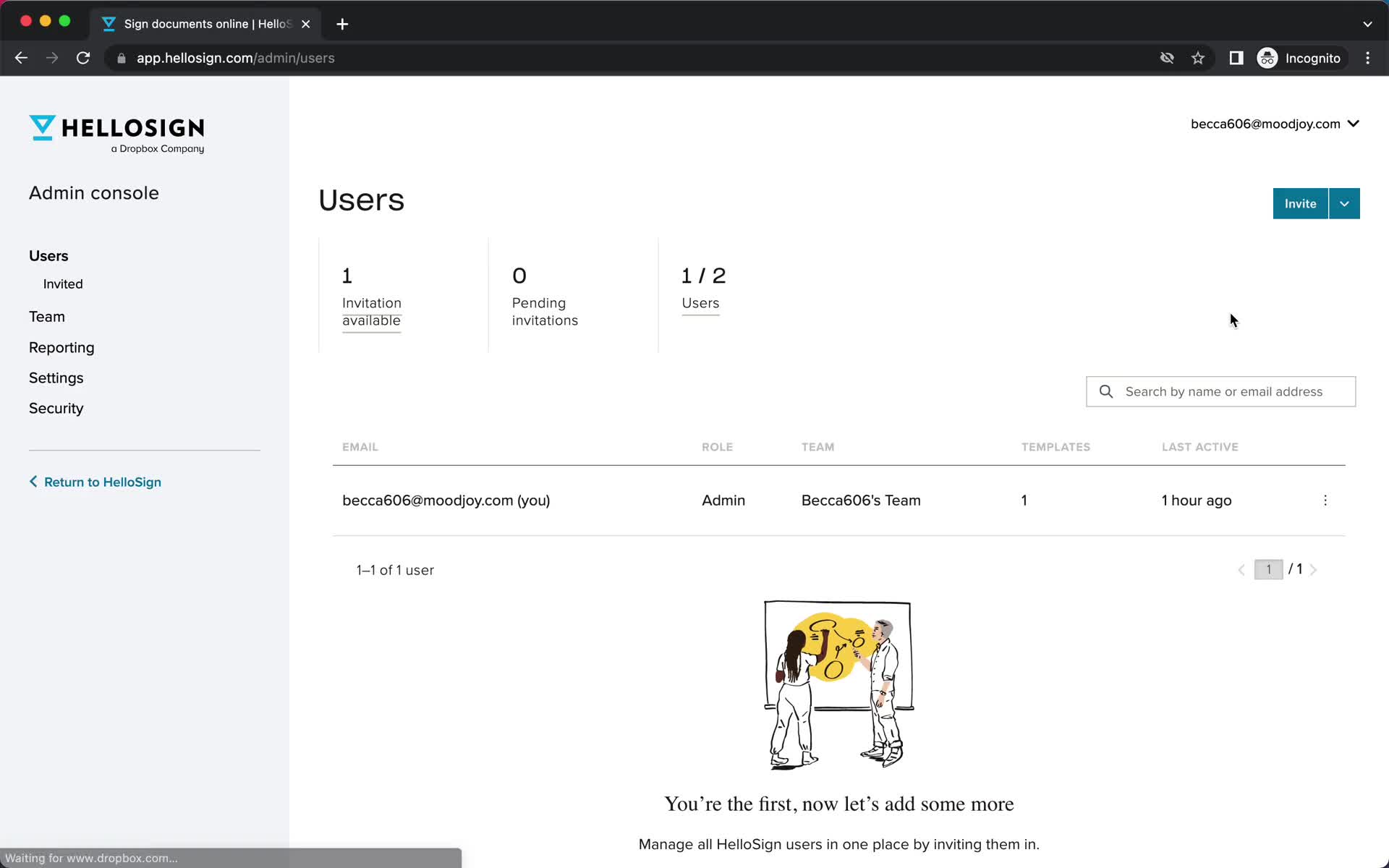Click Return to HelloSign link

(x=102, y=482)
